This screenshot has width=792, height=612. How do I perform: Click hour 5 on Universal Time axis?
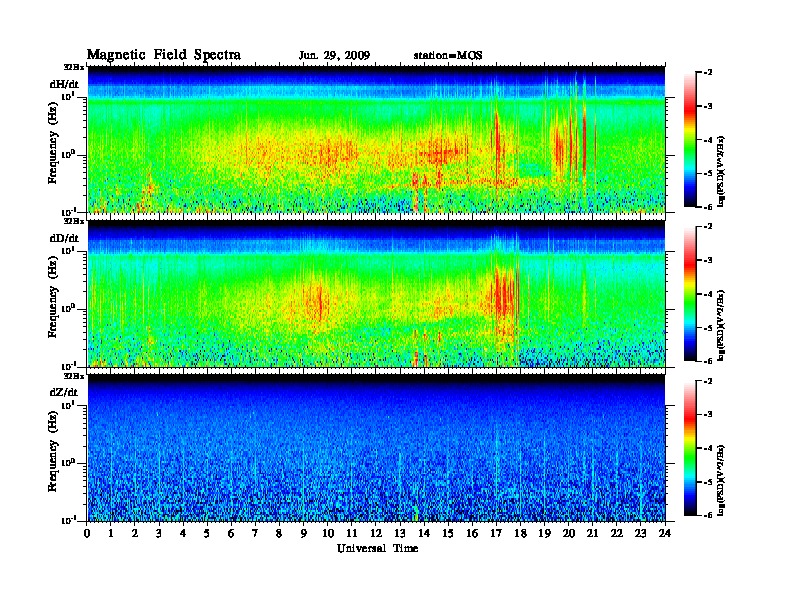tap(207, 534)
